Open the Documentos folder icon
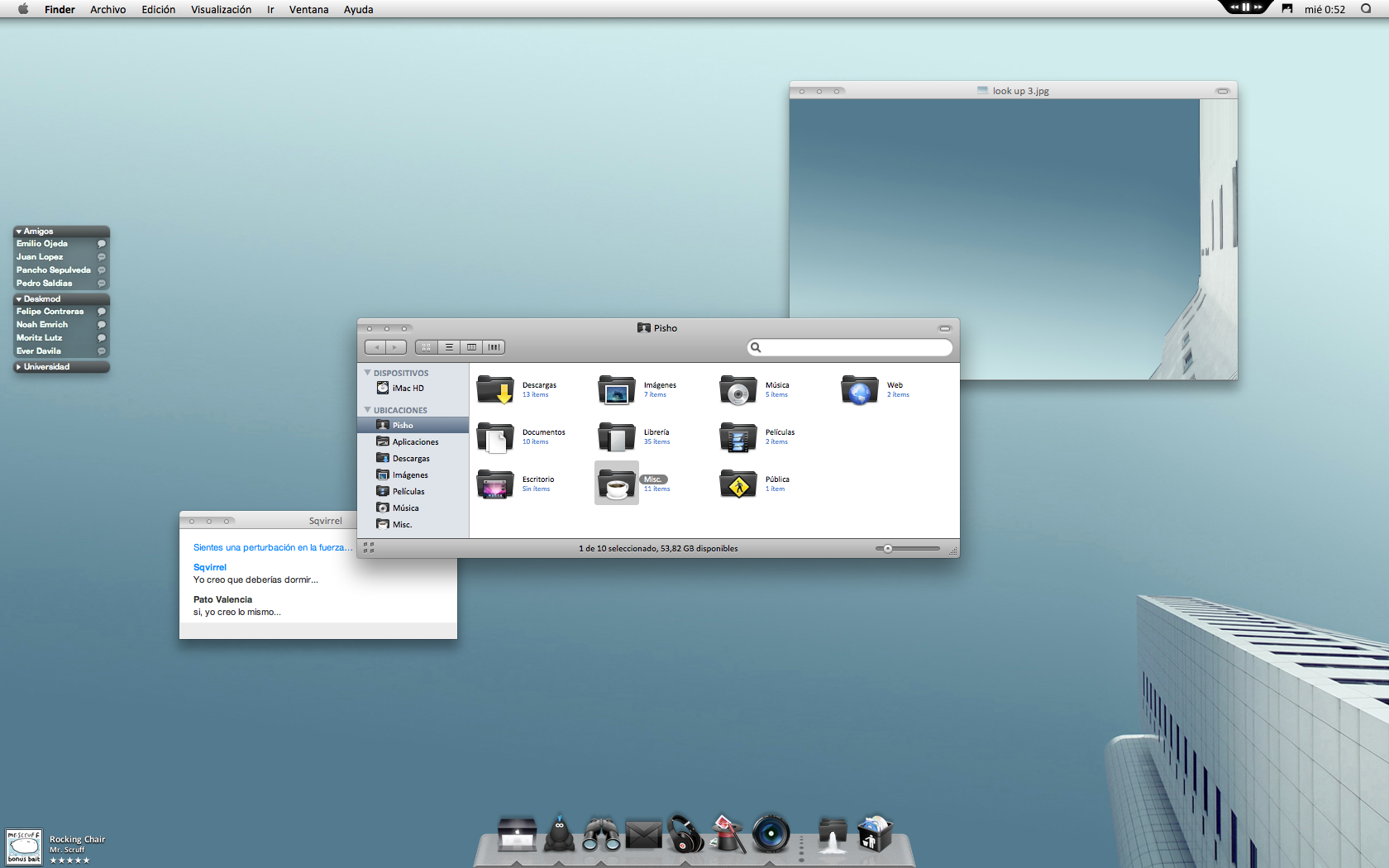Screen dimensions: 1389x868 coord(495,436)
